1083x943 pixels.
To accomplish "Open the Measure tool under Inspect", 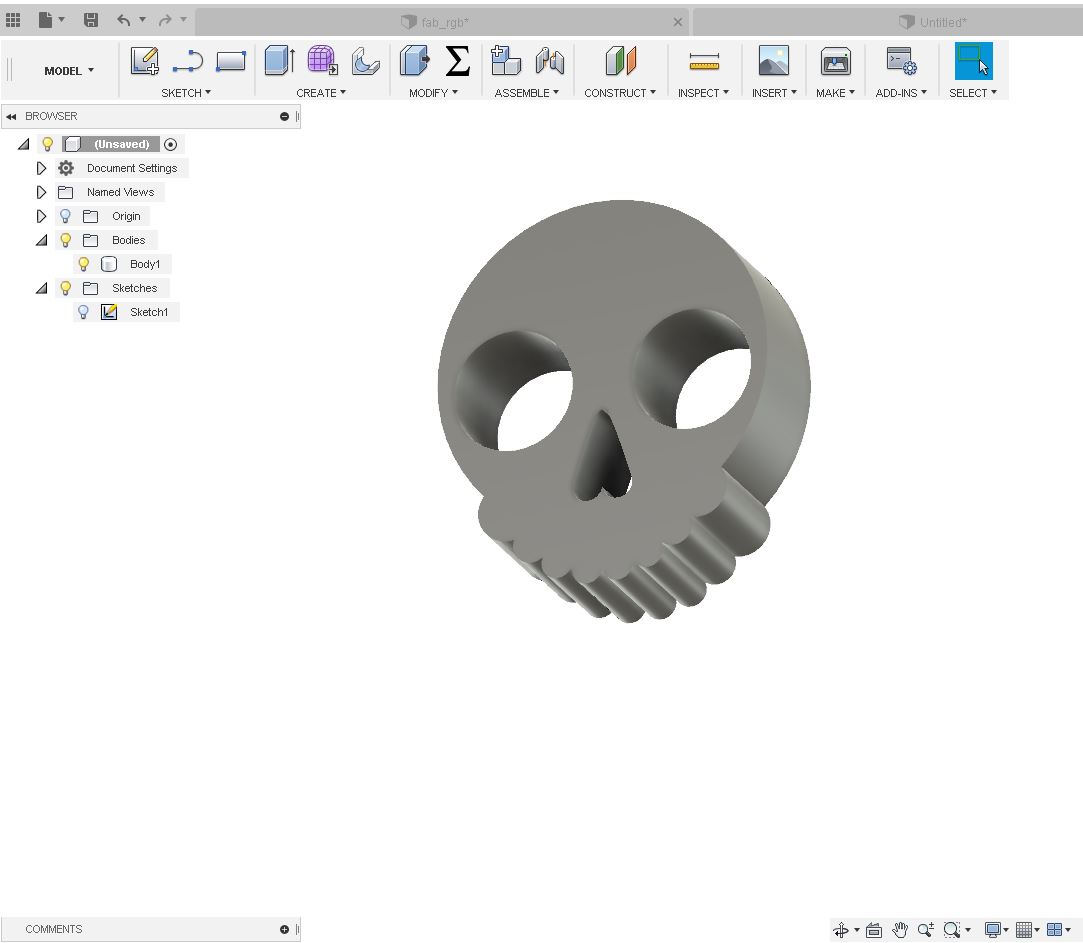I will click(x=704, y=62).
